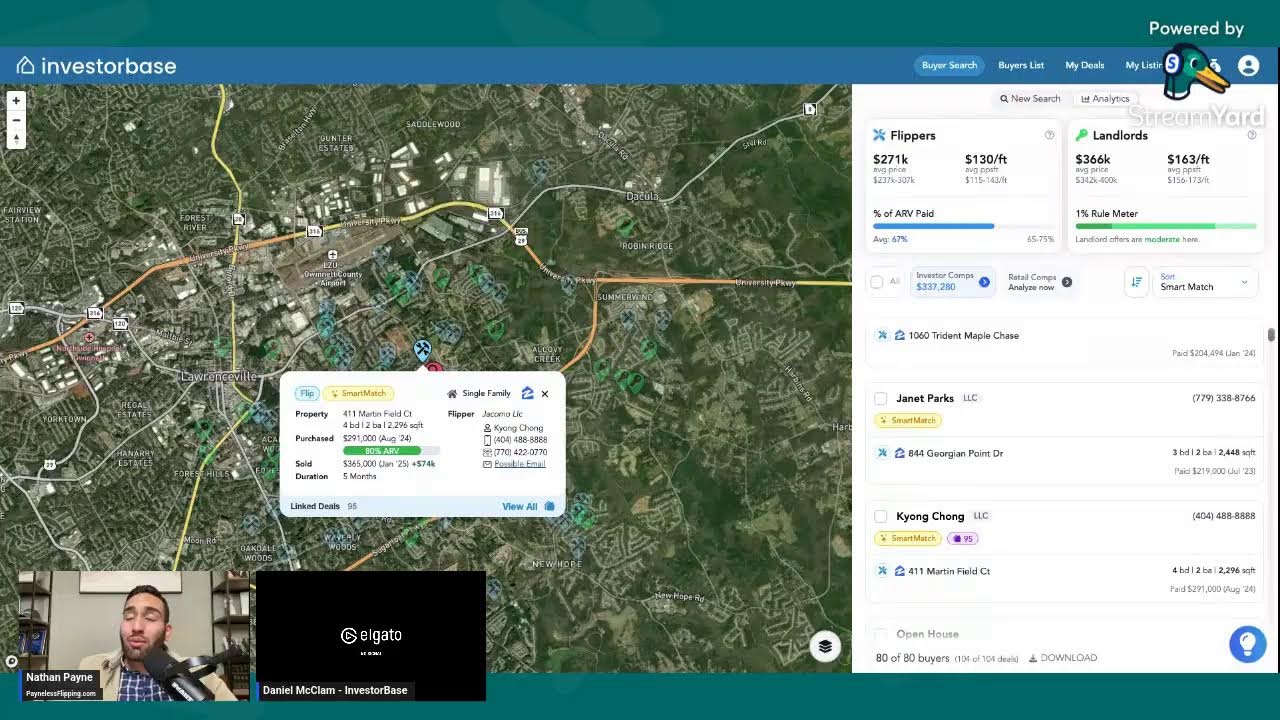Click the purple 95 badge for Kyong Chong

(x=962, y=538)
